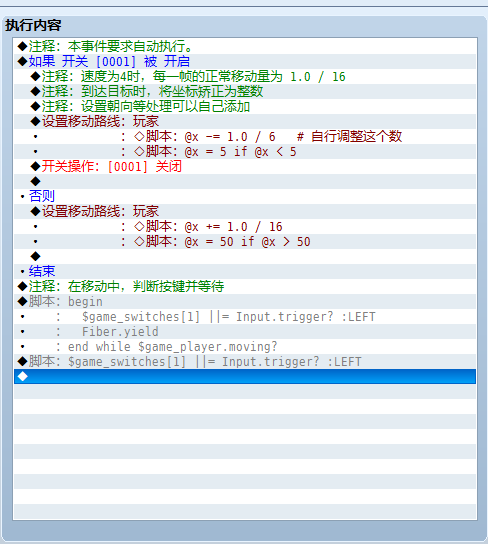Select 脚本：begin command line
This screenshot has width=488, height=544.
coord(245,302)
